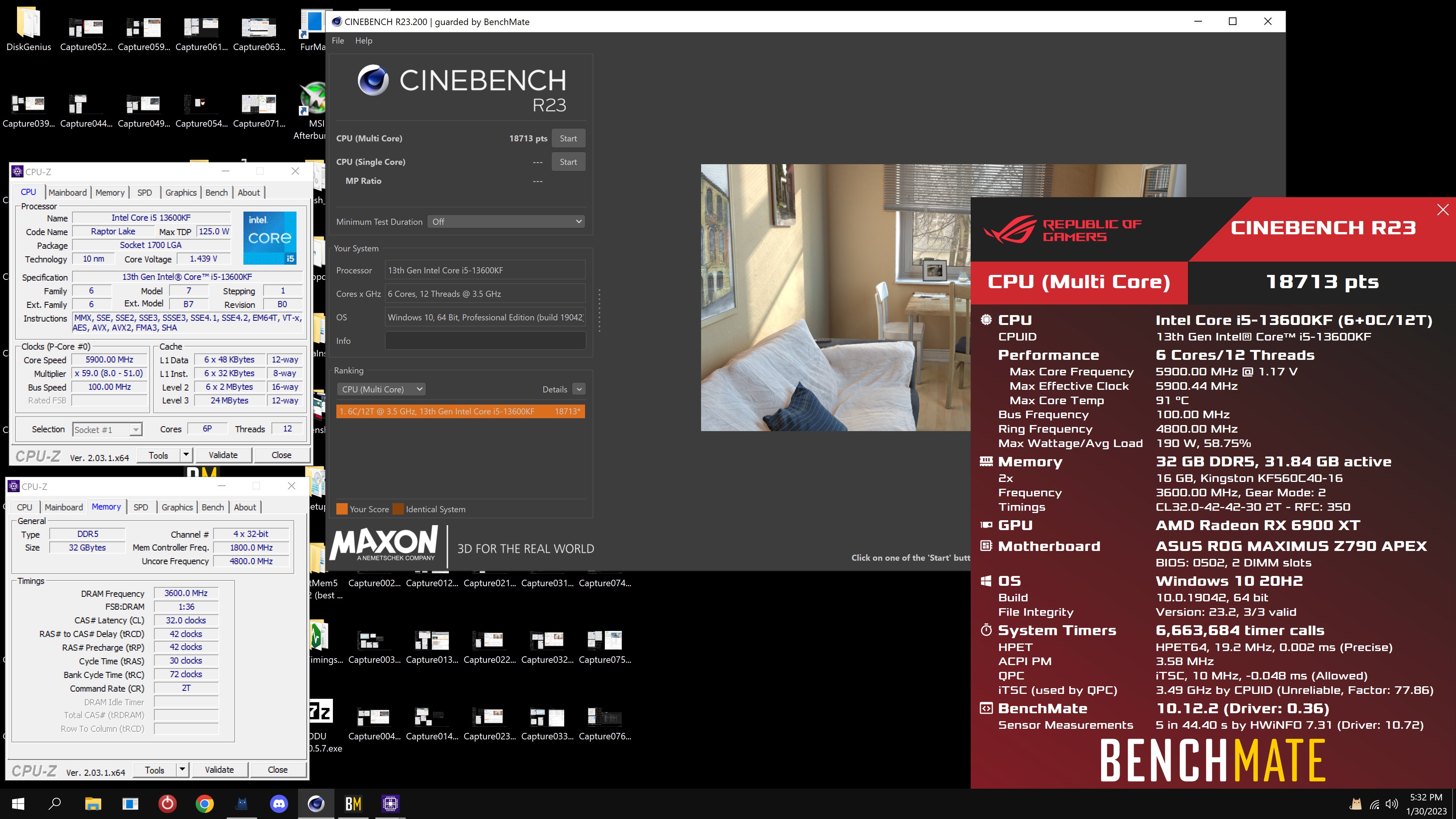Open File Explorer from the taskbar
The height and width of the screenshot is (819, 1456).
coord(93,803)
